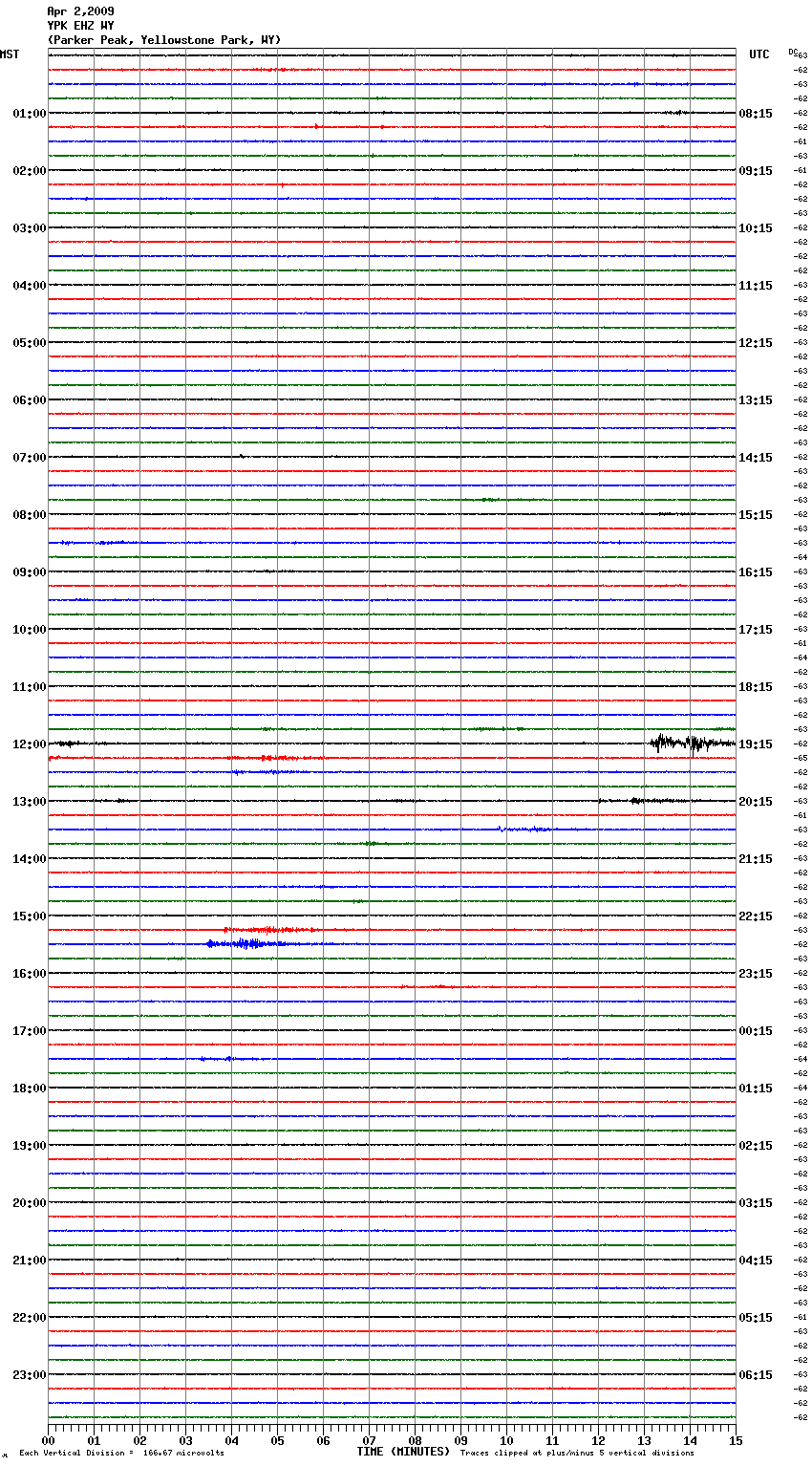
Task: Click the '15' tick label on minutes axis
Action: click(x=736, y=1440)
